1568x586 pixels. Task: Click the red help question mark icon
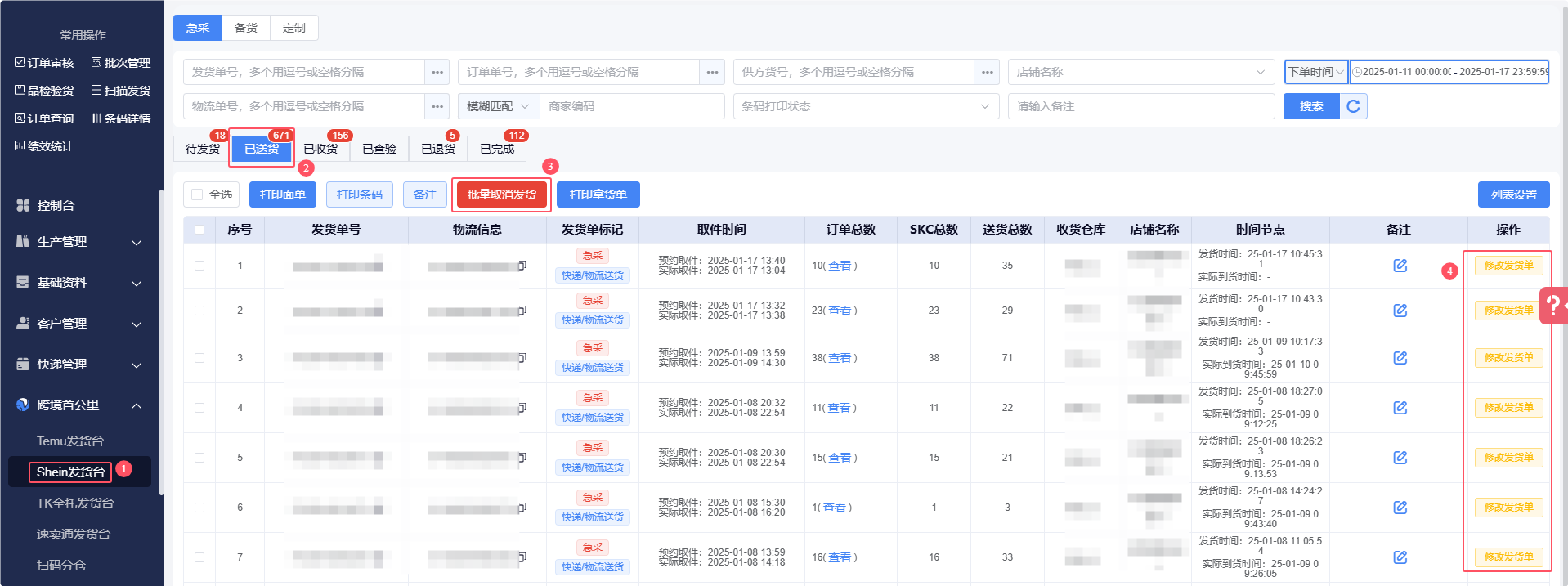[x=1552, y=306]
